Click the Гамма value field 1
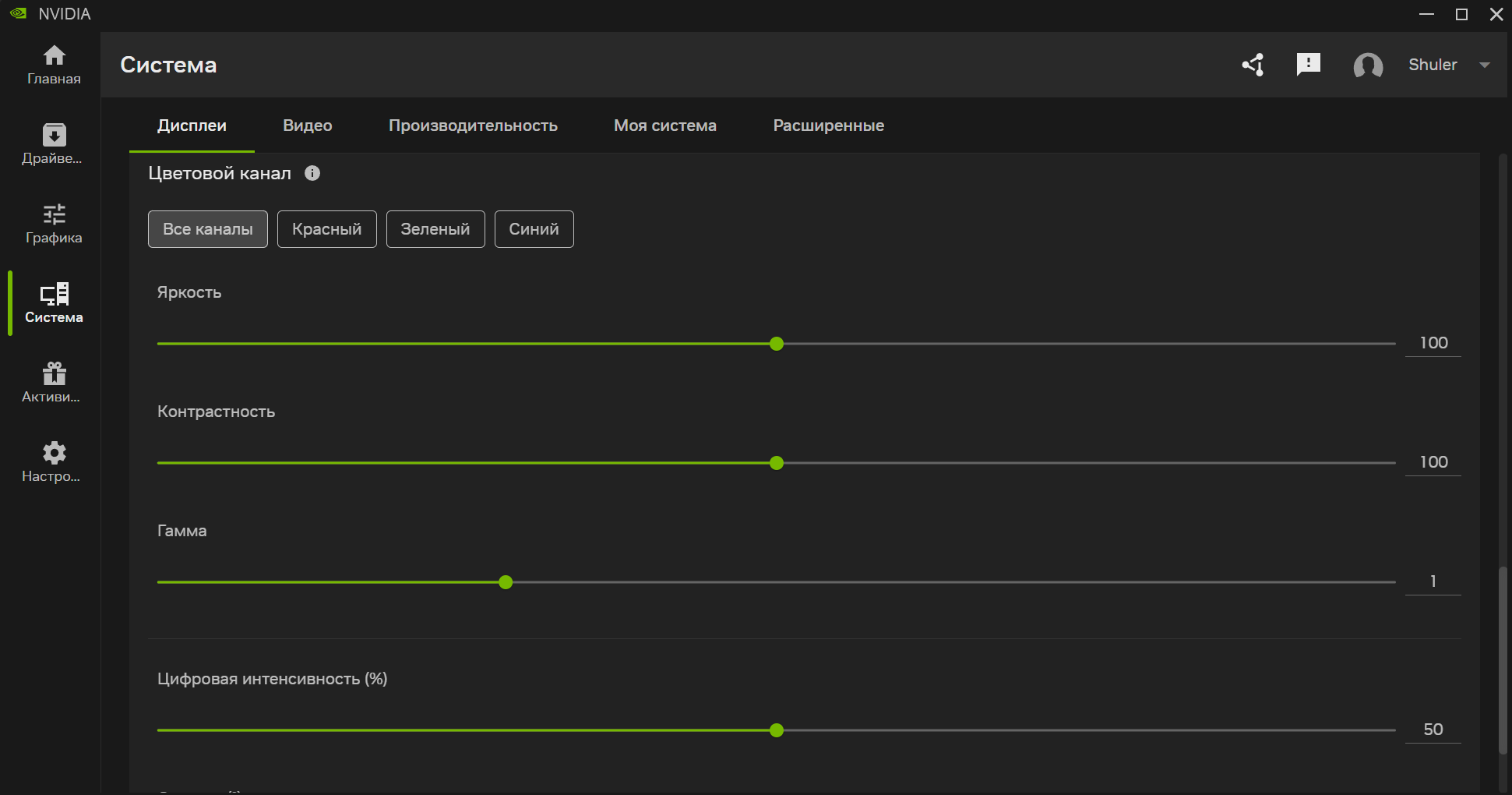 [1433, 581]
